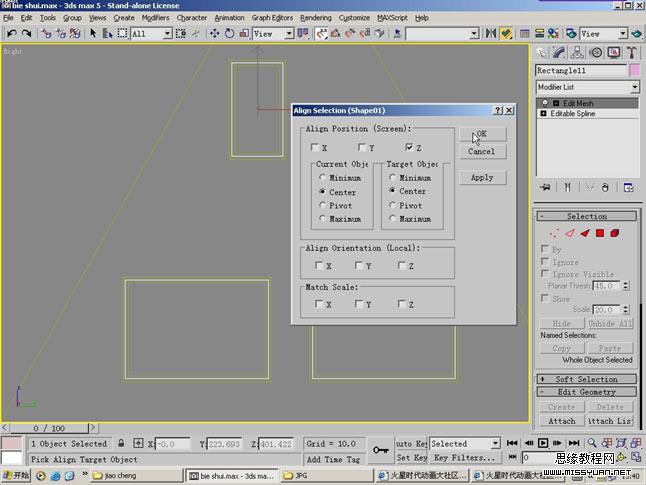Enable Match Scale Z checkbox

point(401,304)
